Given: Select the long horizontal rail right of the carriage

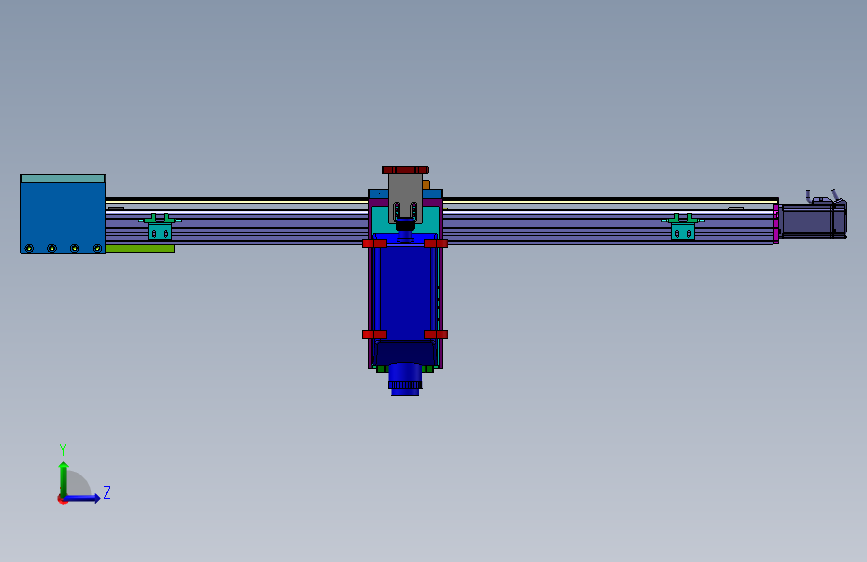Looking at the screenshot, I should 608,221.
